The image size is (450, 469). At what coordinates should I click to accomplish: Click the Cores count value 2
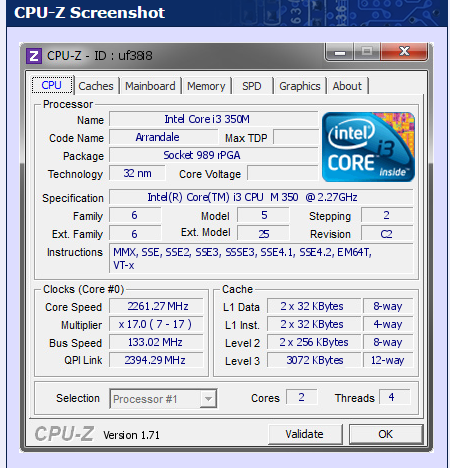click(301, 397)
